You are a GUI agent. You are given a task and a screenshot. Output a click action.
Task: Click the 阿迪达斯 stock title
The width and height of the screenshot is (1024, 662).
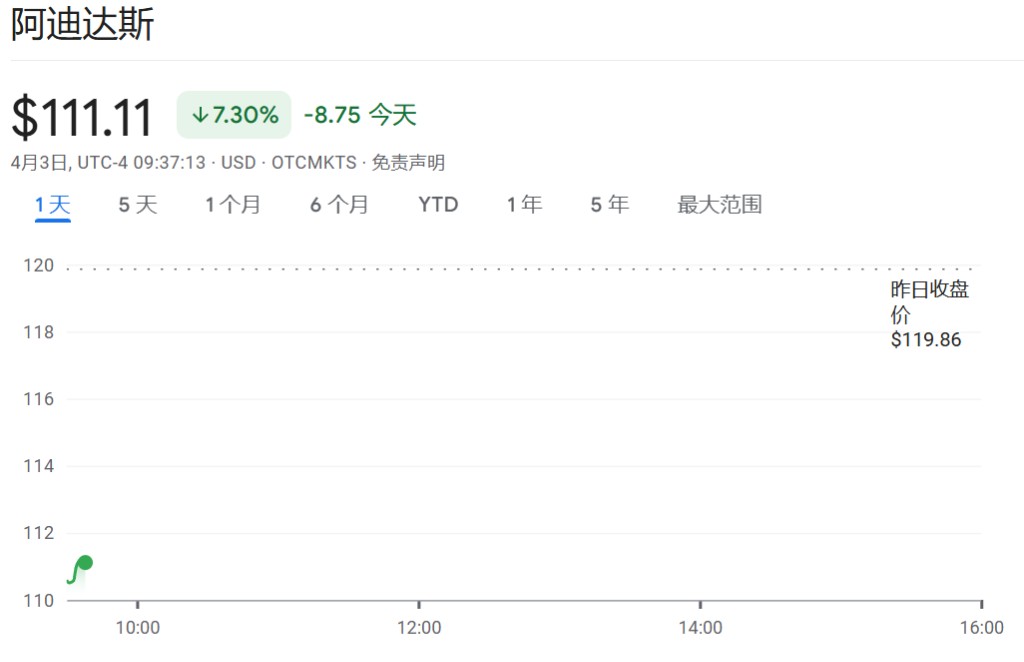click(x=82, y=25)
